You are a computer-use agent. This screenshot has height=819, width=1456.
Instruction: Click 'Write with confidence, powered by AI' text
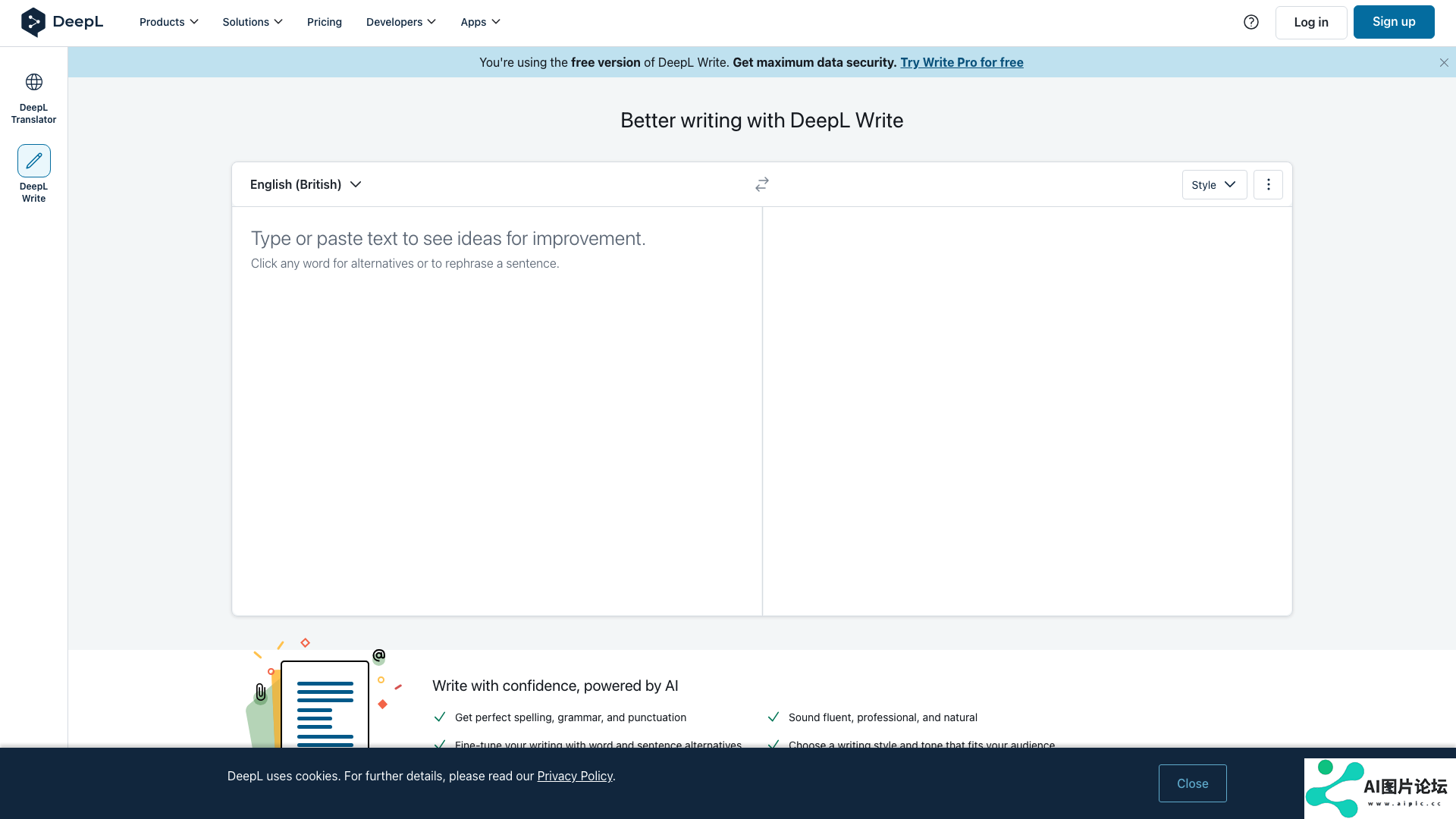coord(555,686)
